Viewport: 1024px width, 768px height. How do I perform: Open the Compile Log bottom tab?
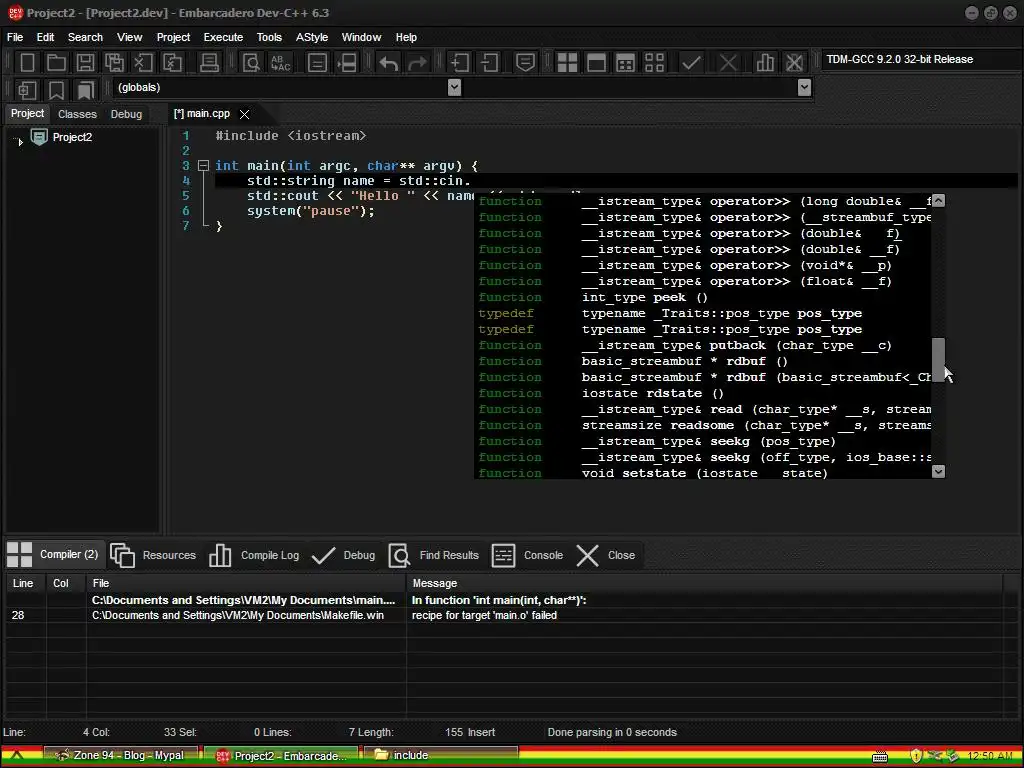click(x=255, y=555)
